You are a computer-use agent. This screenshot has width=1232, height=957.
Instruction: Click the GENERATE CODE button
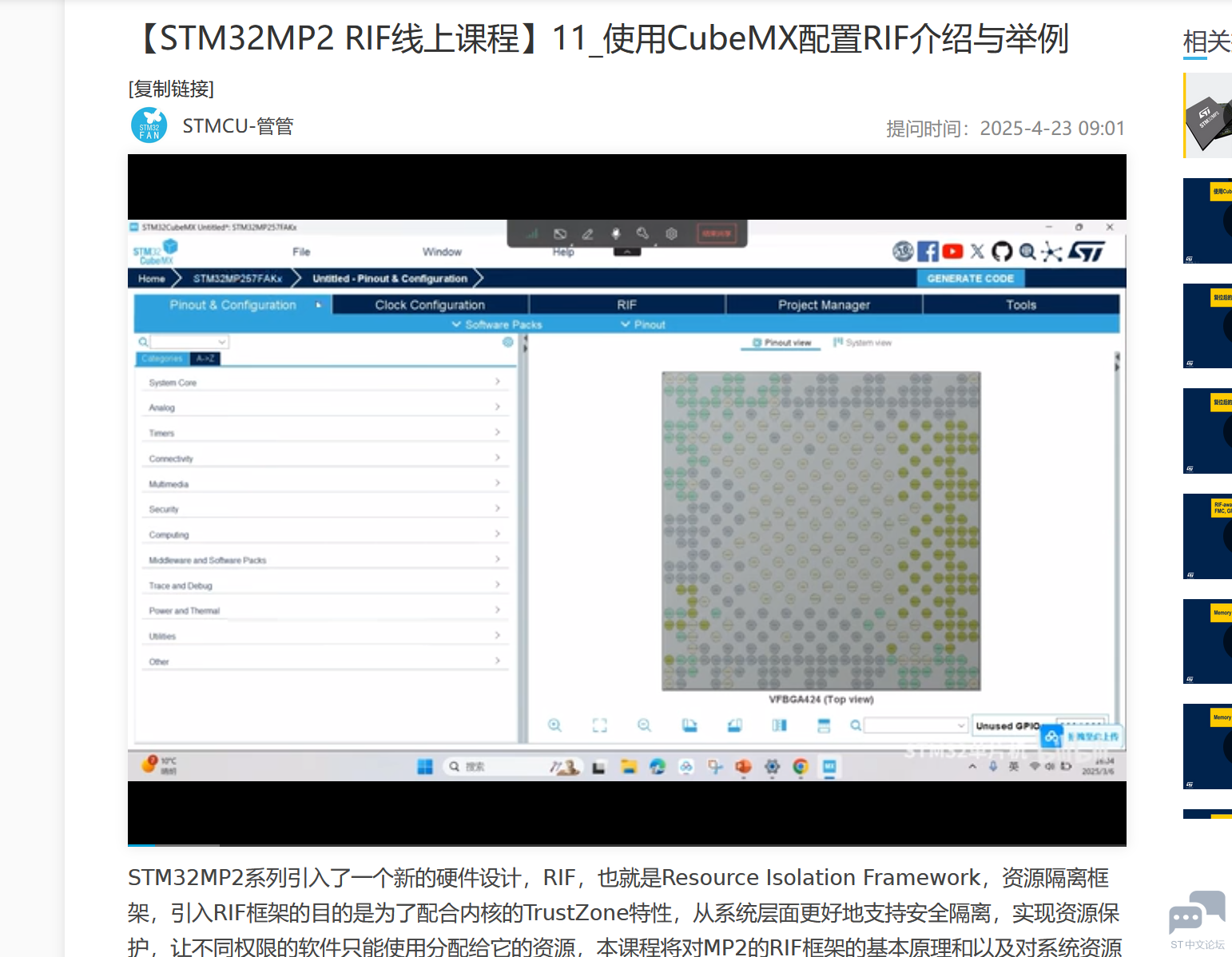click(x=971, y=278)
